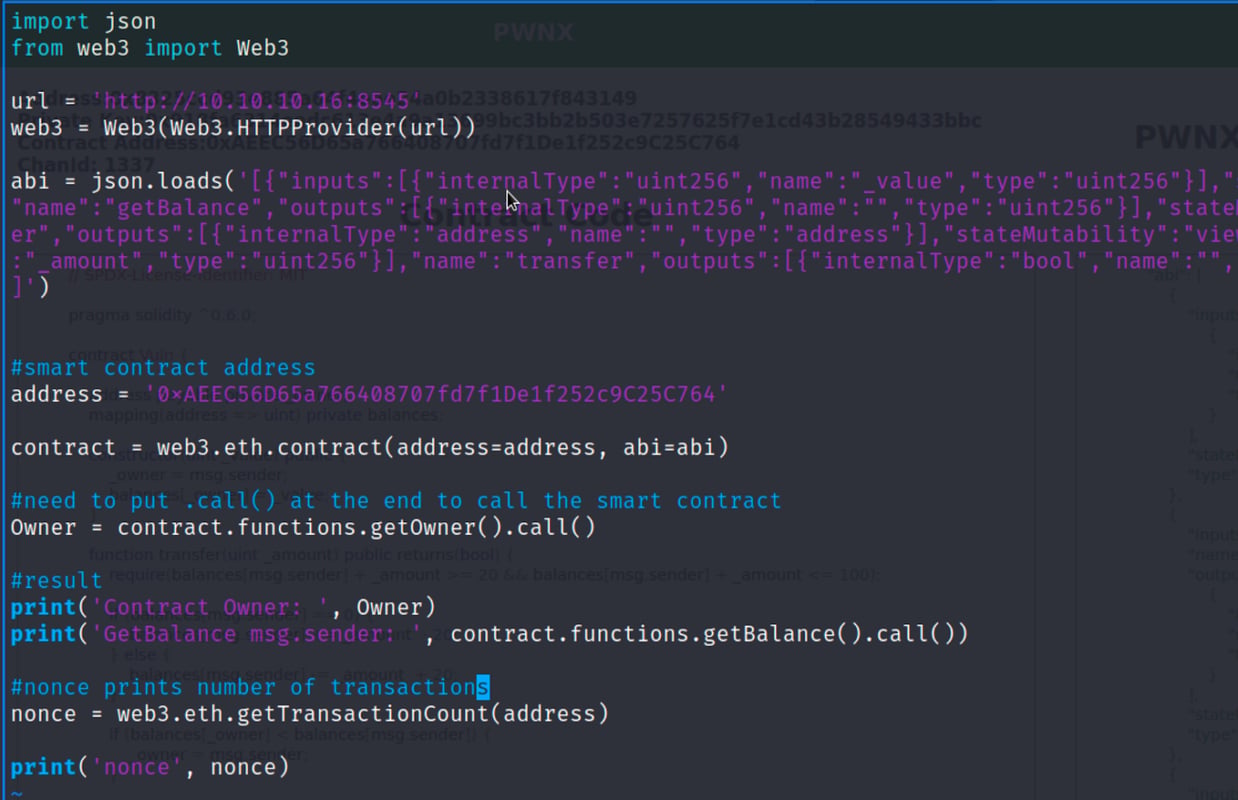Click '#nonce prints number of transactions' comment
Viewport: 1238px width, 800px height.
coord(250,687)
